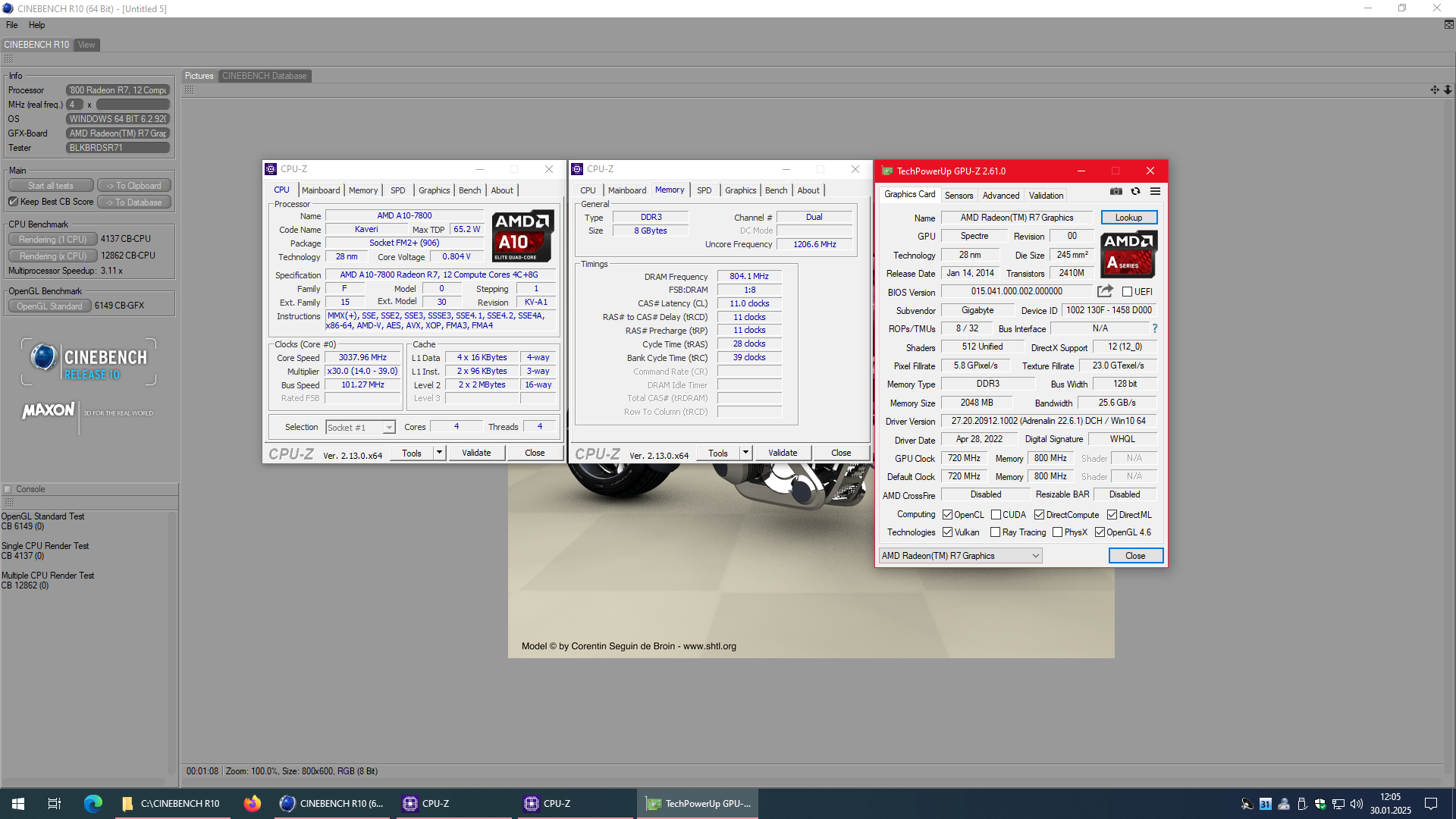Screen dimensions: 1456x819
Task: Open Microsoft Edge from the taskbar
Action: pyautogui.click(x=93, y=803)
